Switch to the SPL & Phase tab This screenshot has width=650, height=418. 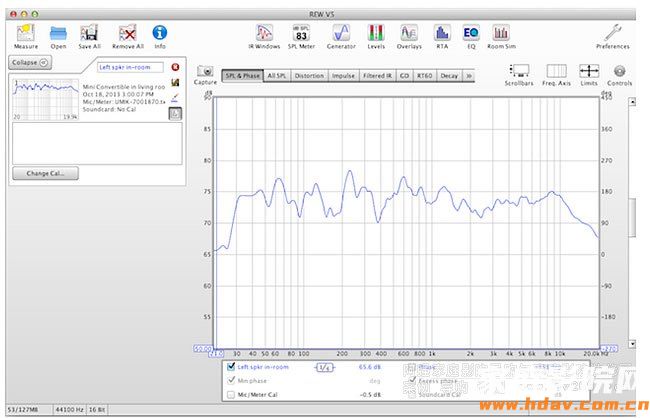(243, 76)
